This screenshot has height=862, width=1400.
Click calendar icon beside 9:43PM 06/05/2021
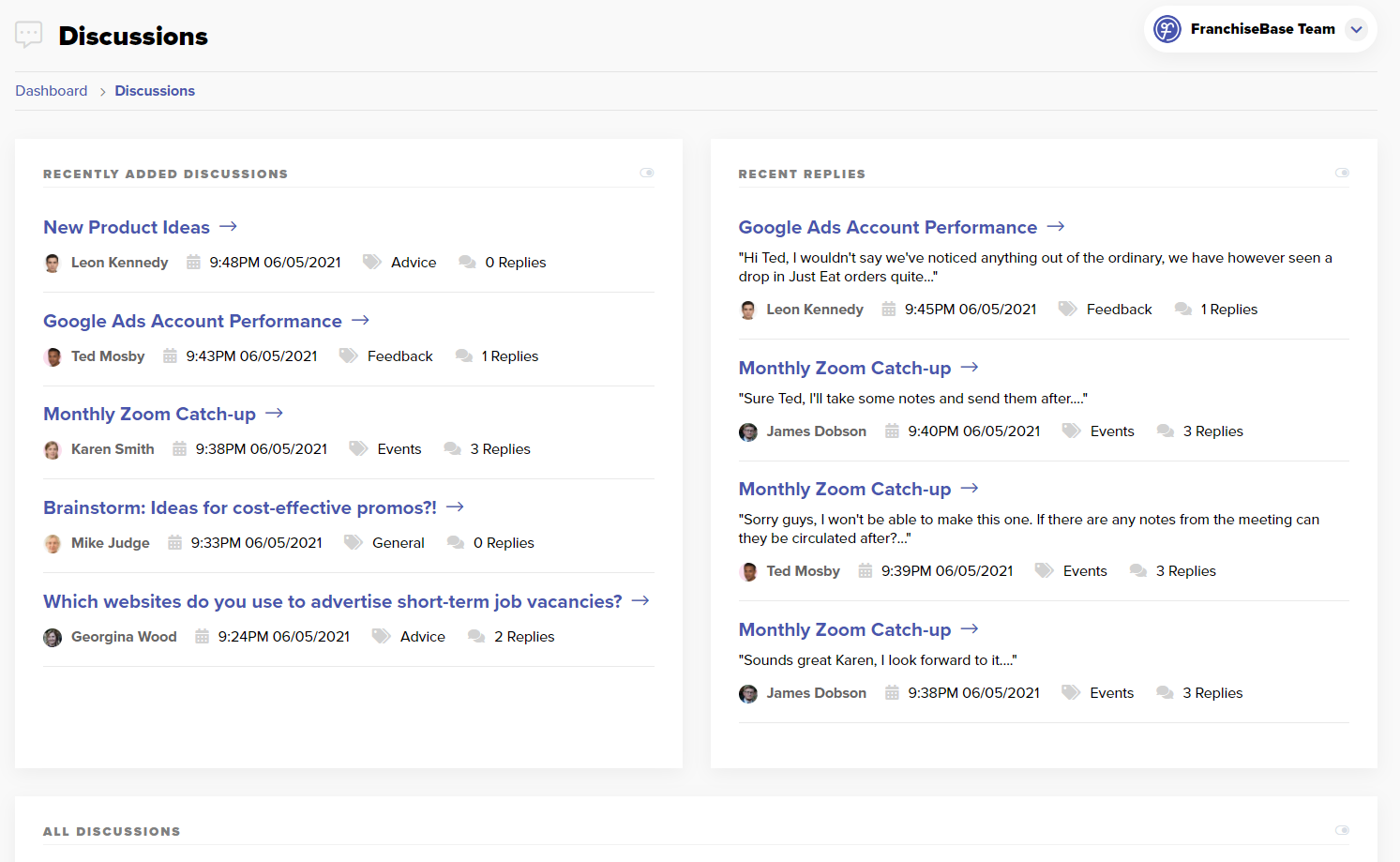click(x=170, y=356)
